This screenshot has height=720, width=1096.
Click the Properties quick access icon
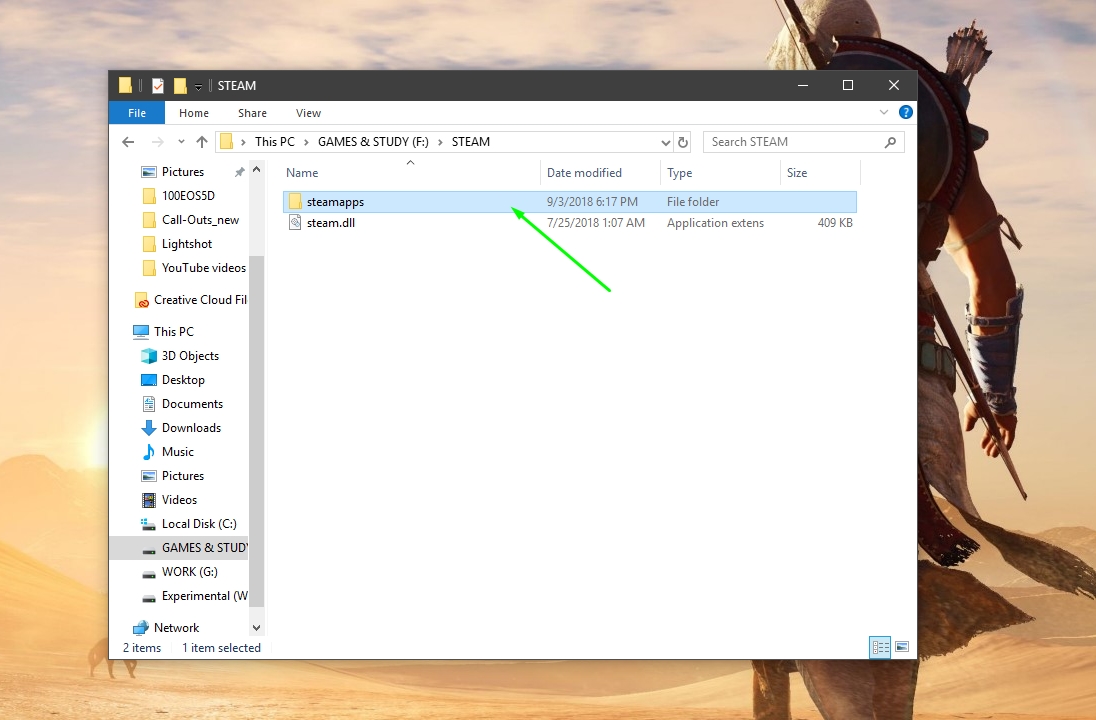[x=158, y=85]
